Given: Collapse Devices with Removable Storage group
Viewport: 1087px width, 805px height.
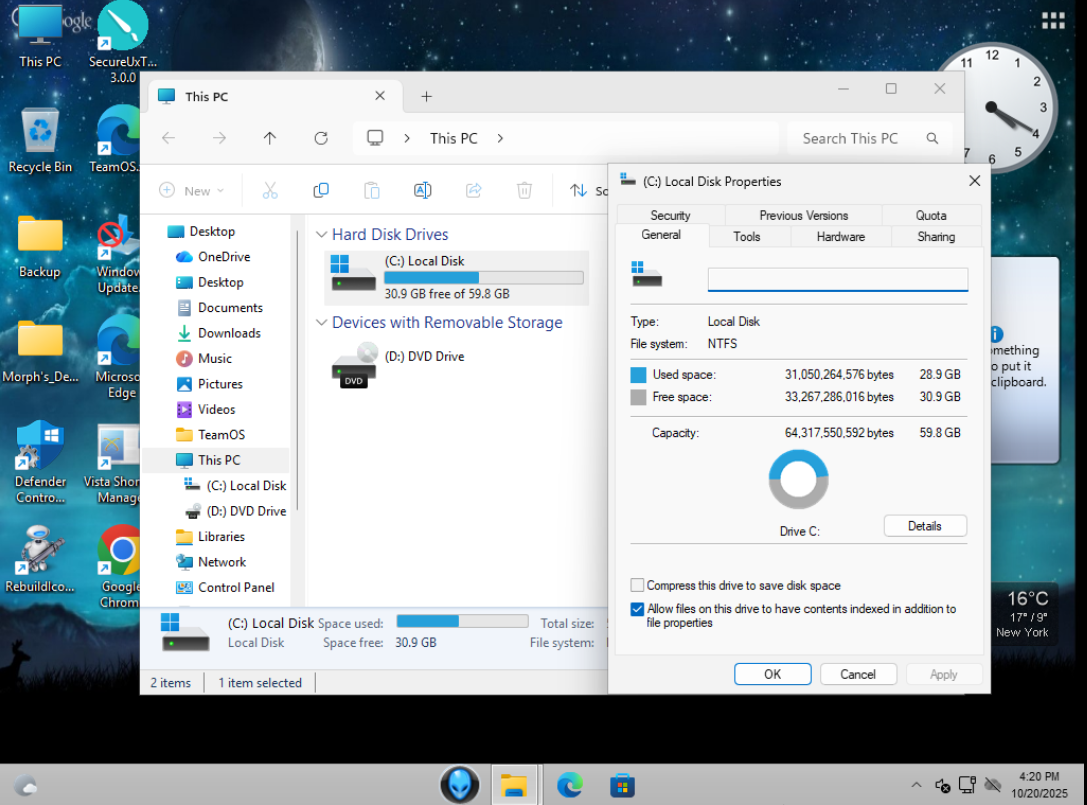Looking at the screenshot, I should 321,323.
